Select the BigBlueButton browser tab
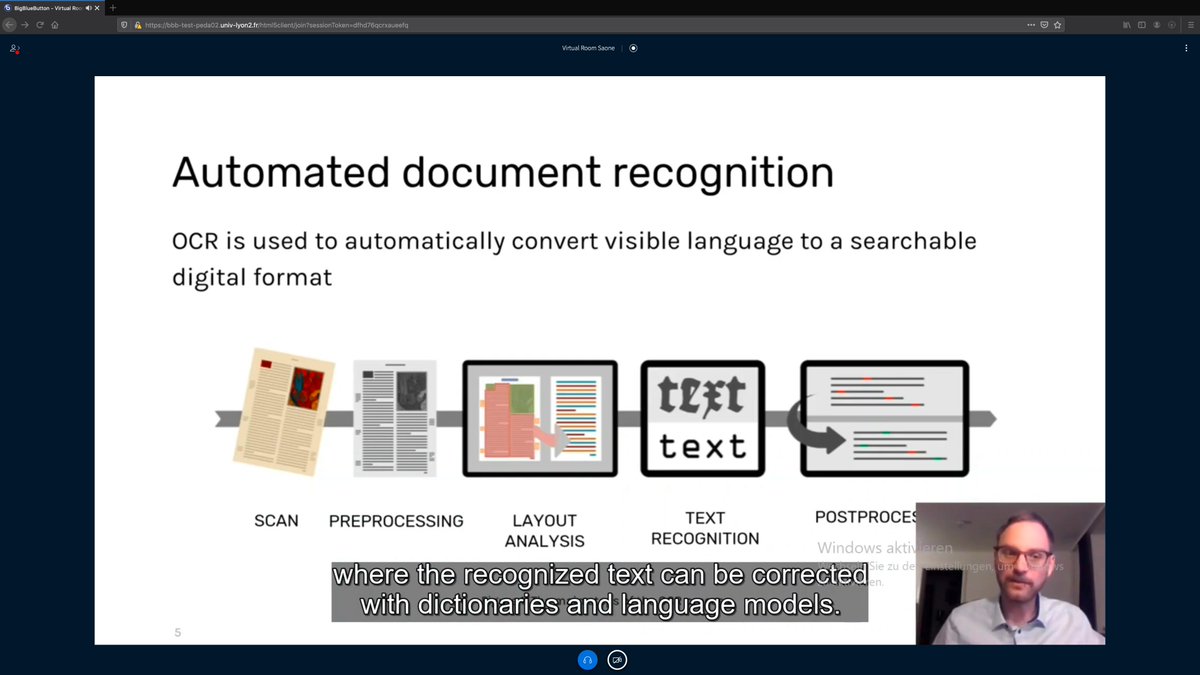1200x675 pixels. click(x=52, y=7)
